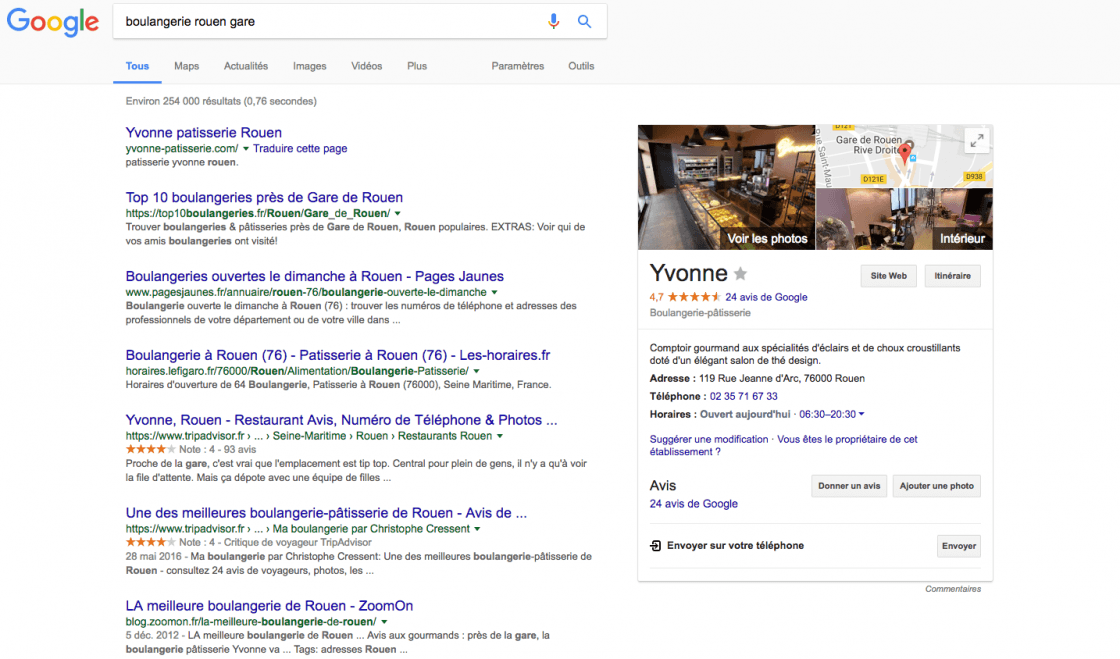
Task: Open Yvonne, Rouen Restaurant Avis TripAdvisor result
Action: point(341,420)
